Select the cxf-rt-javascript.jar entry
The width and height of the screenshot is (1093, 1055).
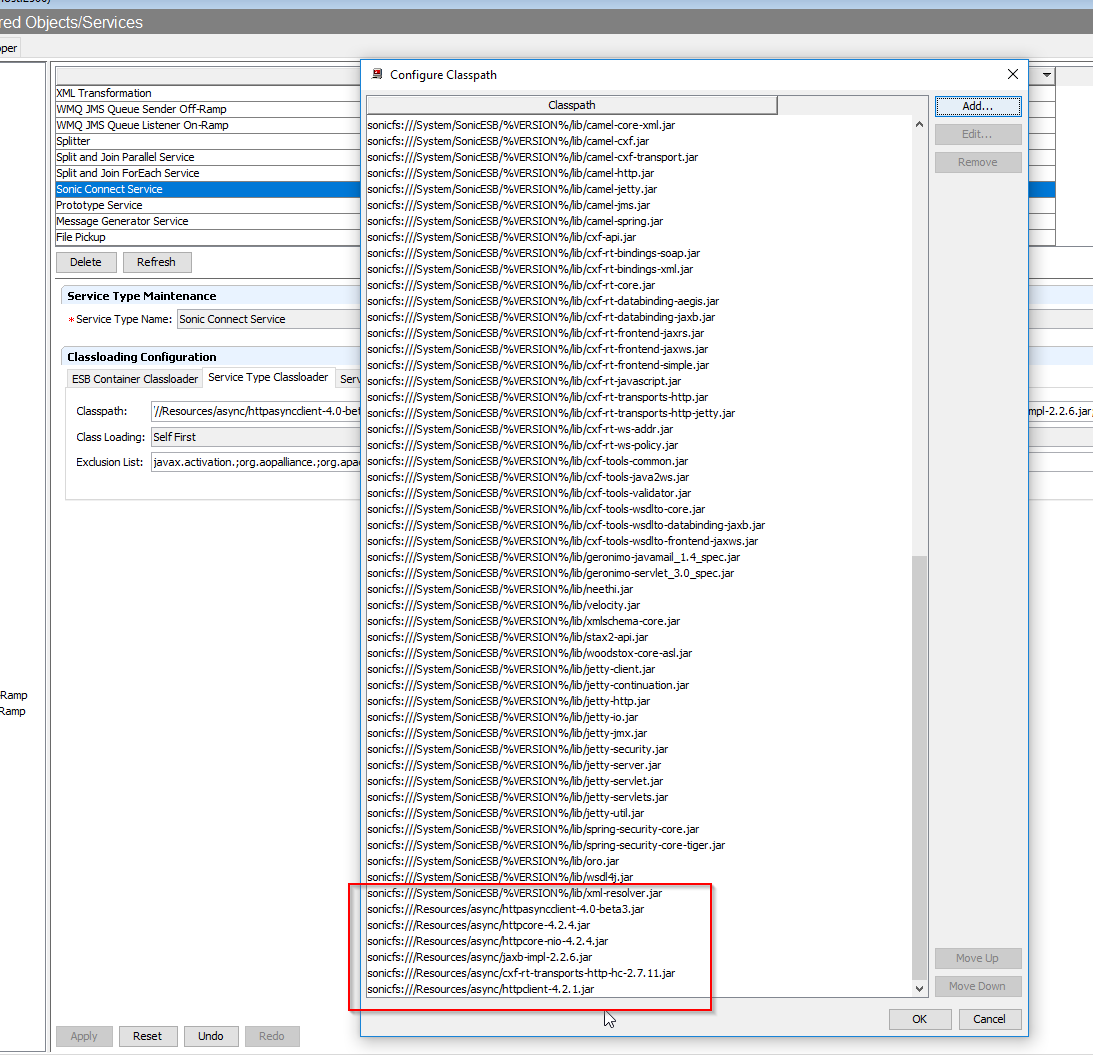[524, 381]
